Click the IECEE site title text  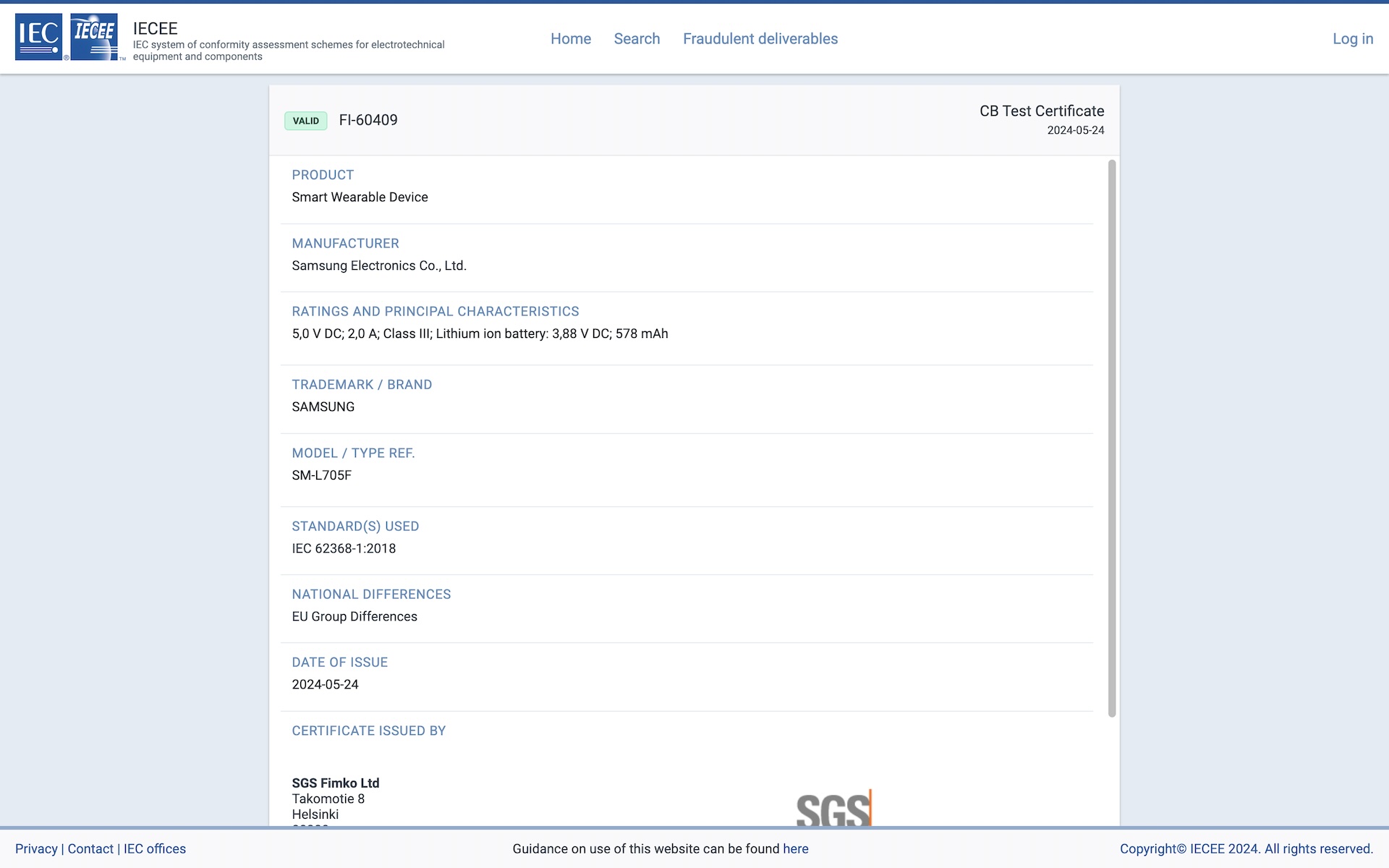pos(155,28)
